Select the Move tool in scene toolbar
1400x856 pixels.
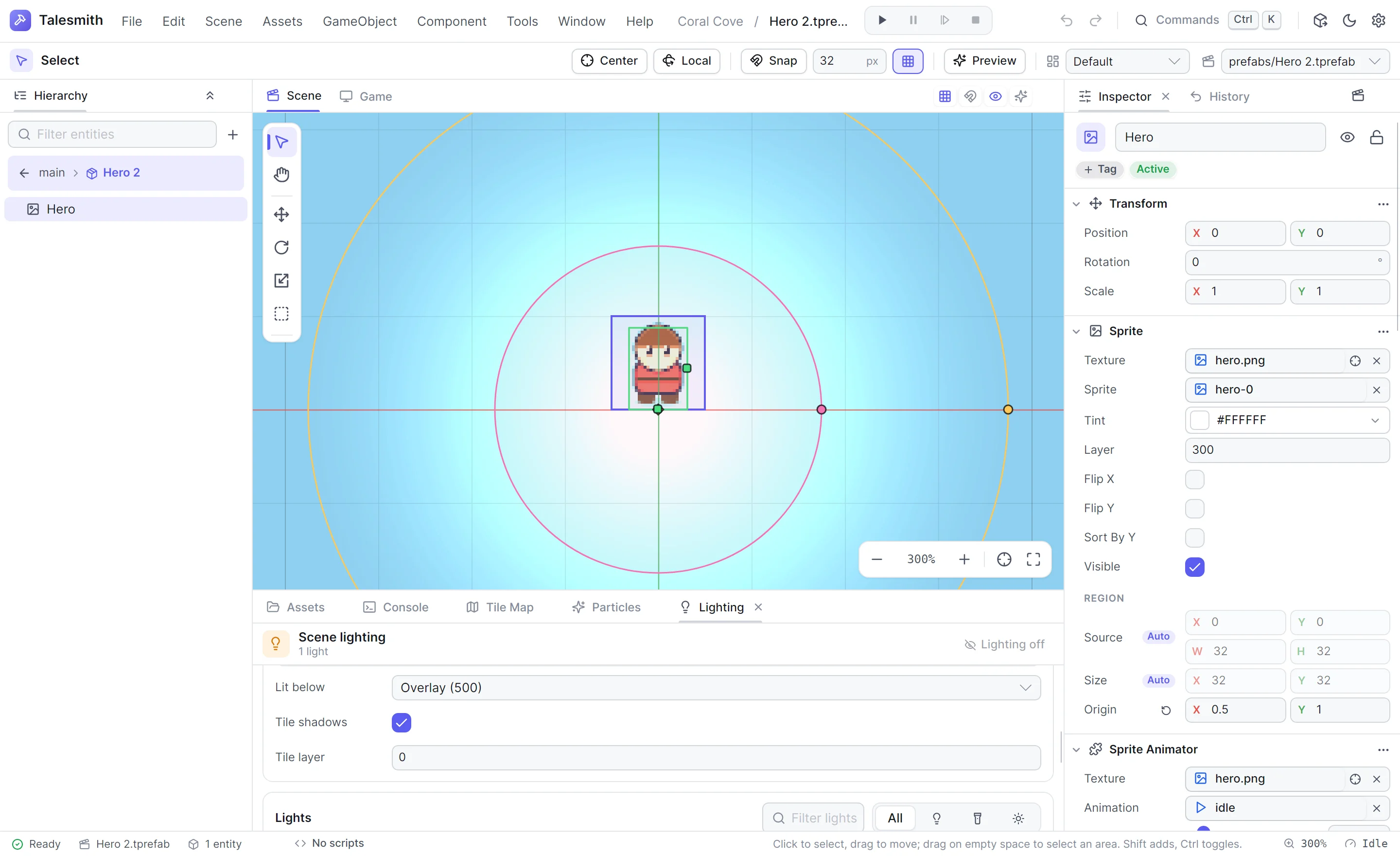(281, 214)
